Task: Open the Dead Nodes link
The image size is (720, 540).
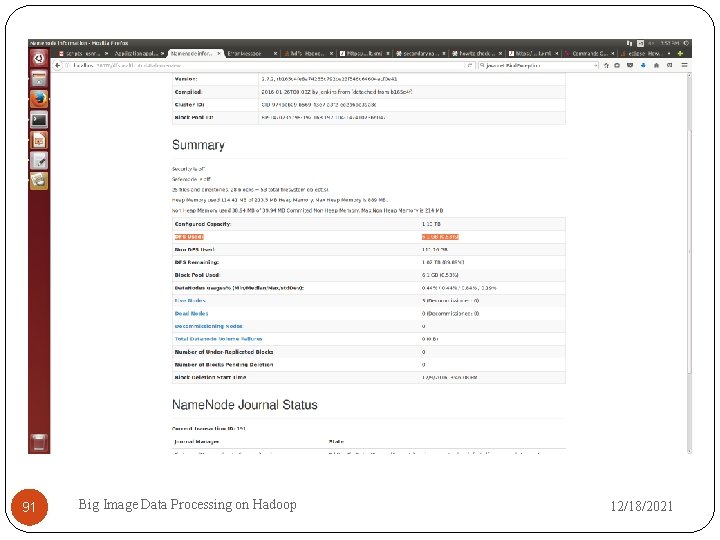Action: [x=191, y=314]
